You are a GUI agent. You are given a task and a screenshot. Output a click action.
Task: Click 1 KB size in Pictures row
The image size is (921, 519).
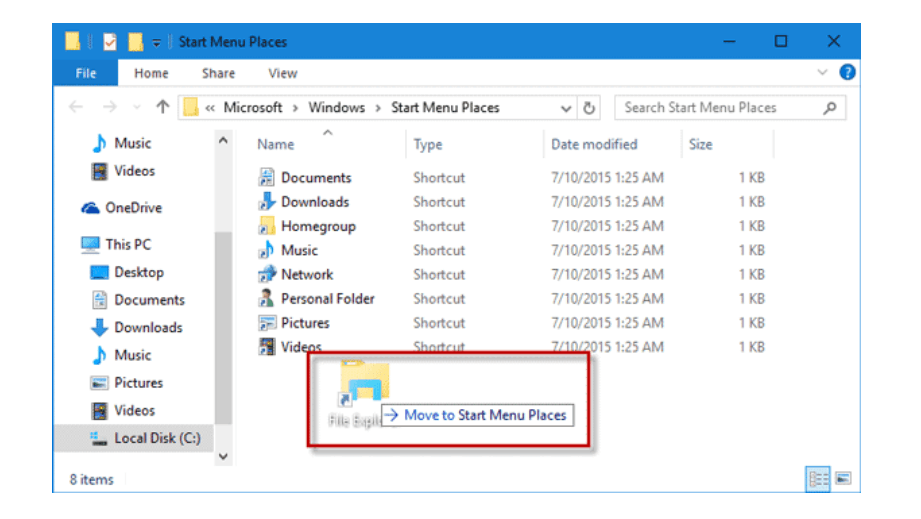[751, 323]
